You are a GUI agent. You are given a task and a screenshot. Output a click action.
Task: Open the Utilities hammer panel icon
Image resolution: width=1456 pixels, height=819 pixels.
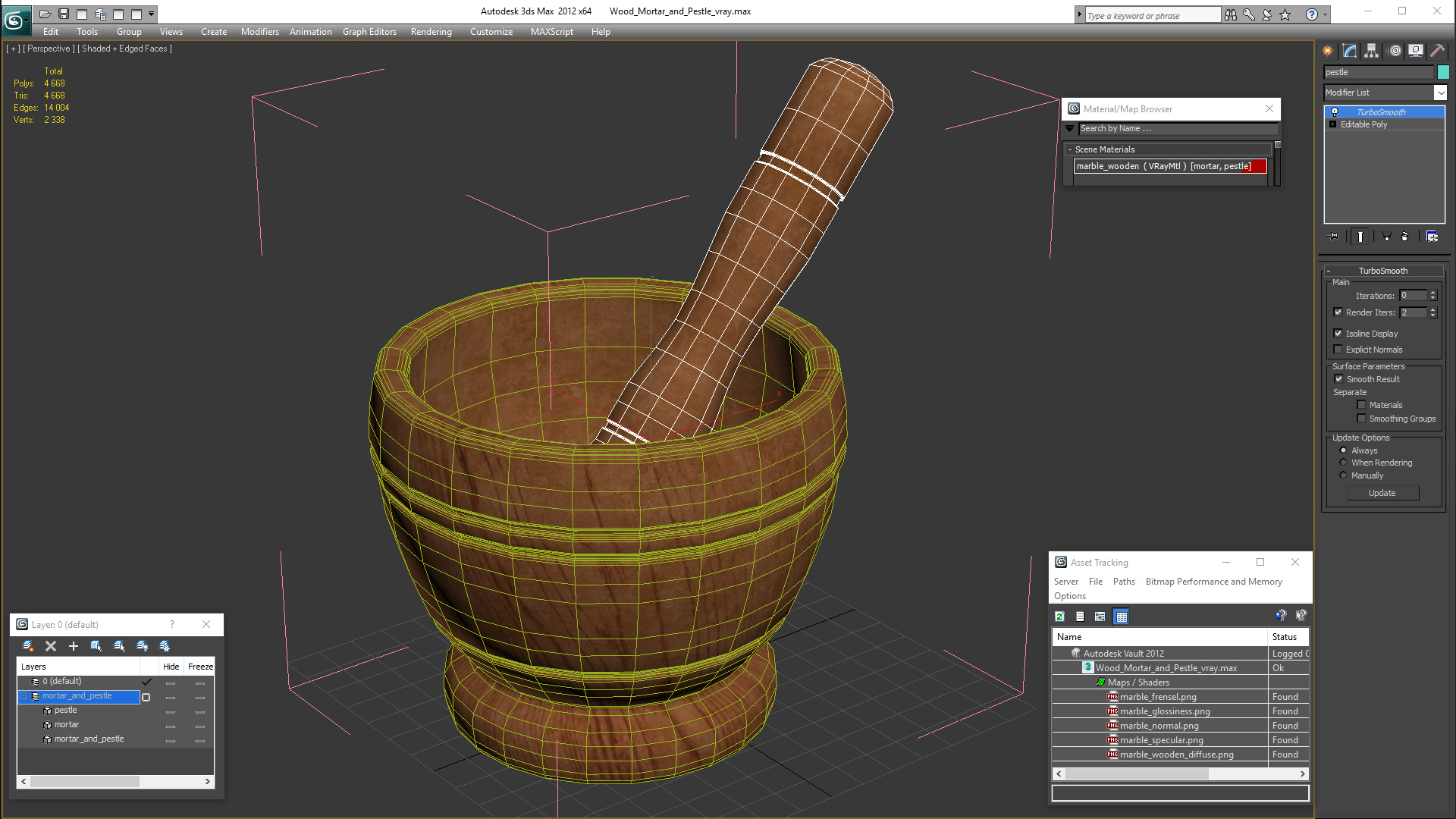[1437, 51]
